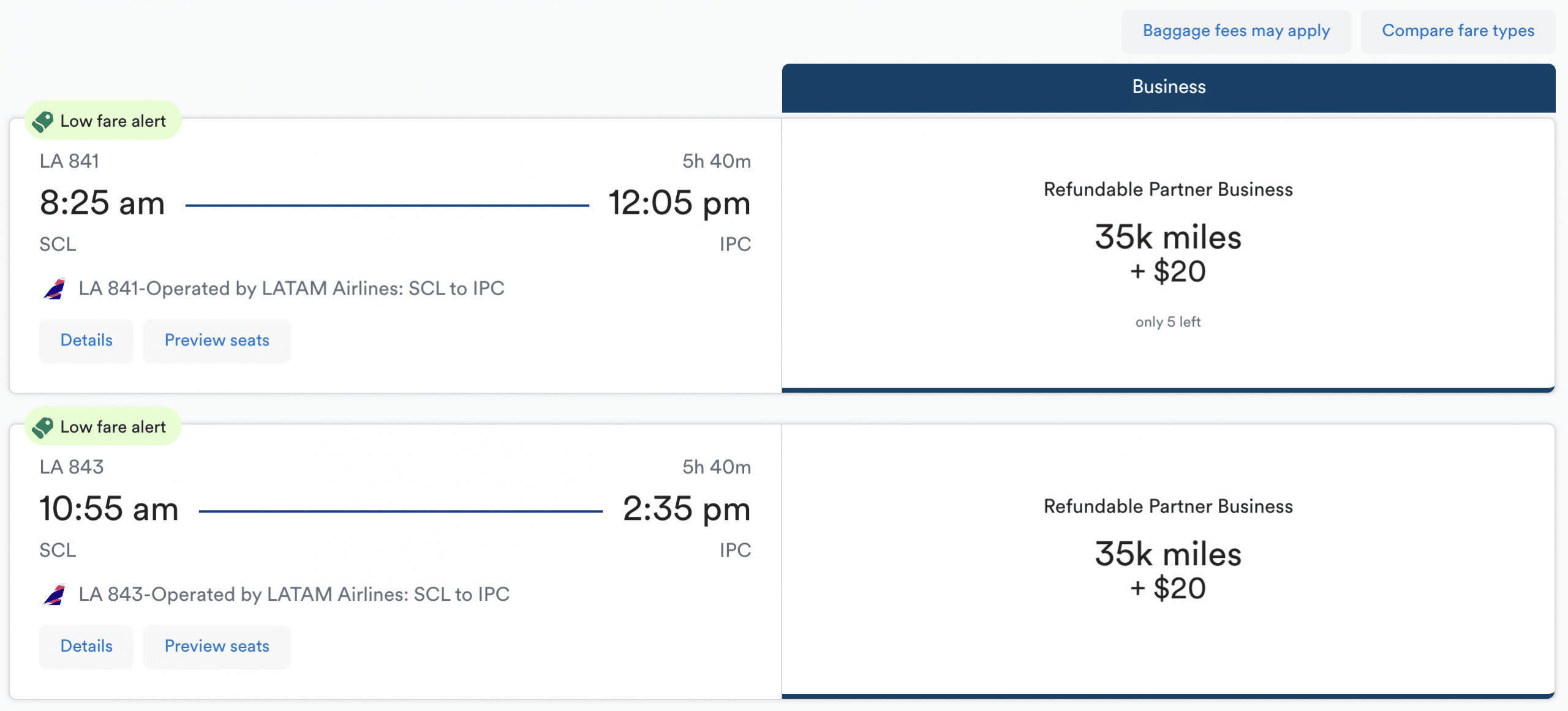The image size is (1568, 711).
Task: Click the green tag icon above LA 843
Action: click(x=43, y=427)
